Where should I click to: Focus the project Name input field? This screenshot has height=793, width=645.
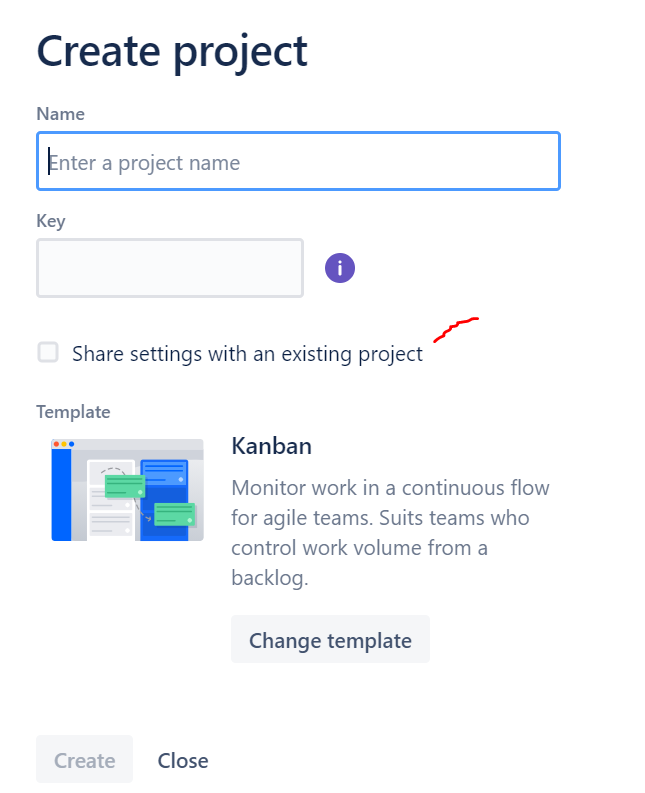pos(298,162)
